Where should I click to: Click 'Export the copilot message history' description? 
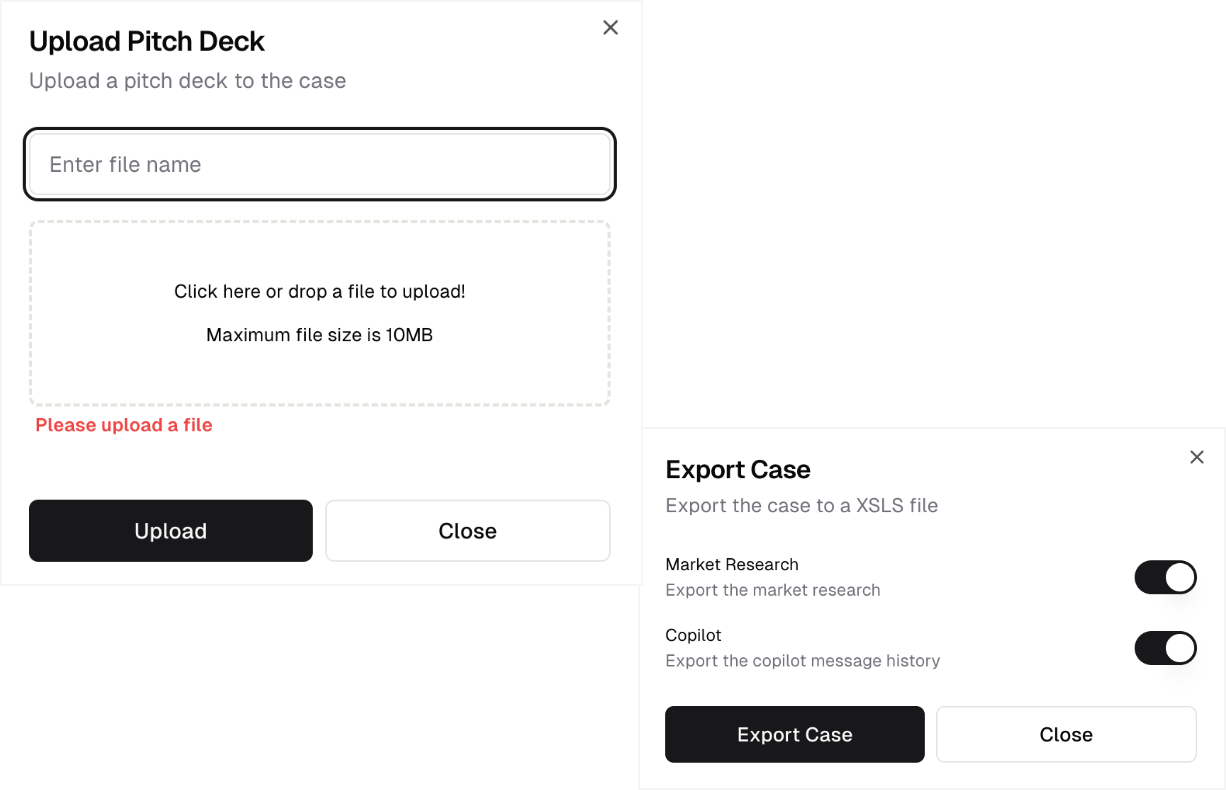tap(802, 661)
